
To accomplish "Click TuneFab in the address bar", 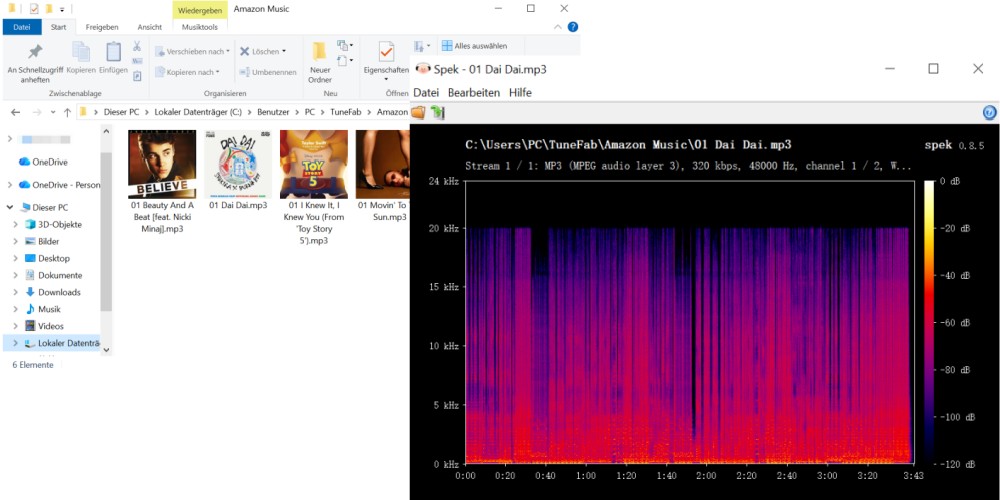I will pyautogui.click(x=345, y=112).
